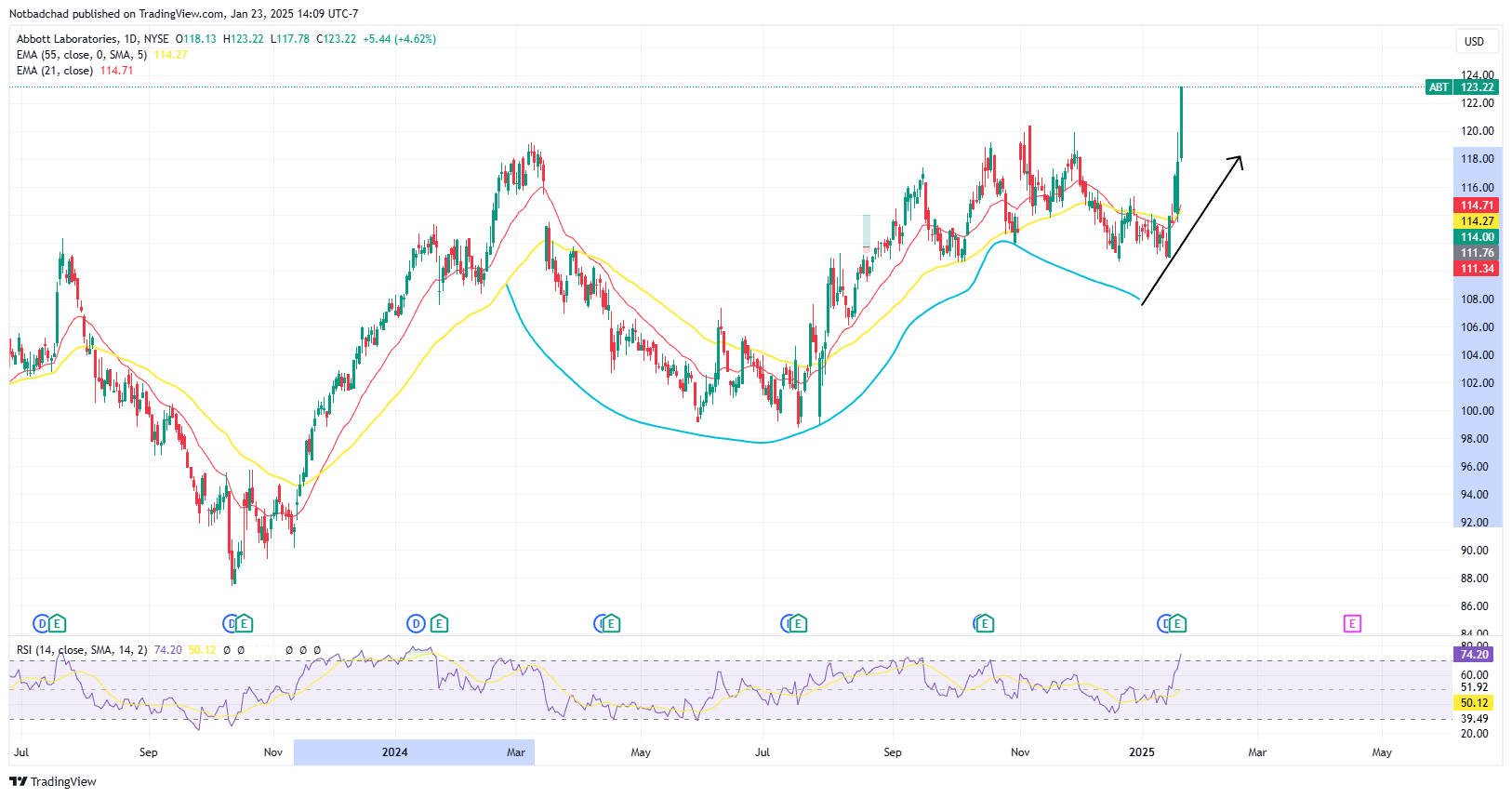The width and height of the screenshot is (1512, 798).
Task: Click the EMA (55, close, 0, SMA, 5) legend
Action: [x=82, y=55]
